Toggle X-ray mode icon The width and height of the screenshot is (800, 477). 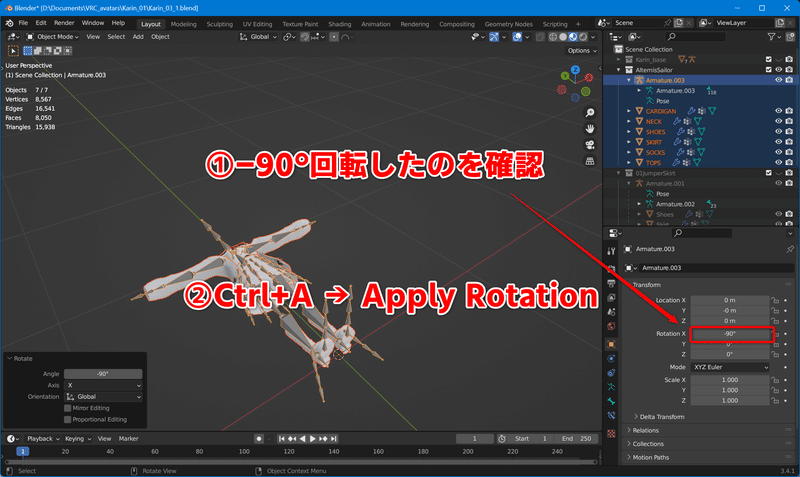[x=540, y=37]
